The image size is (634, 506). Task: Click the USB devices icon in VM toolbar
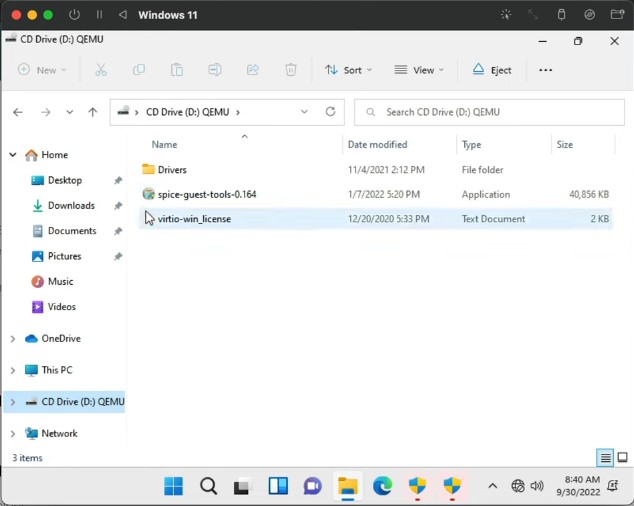point(562,15)
